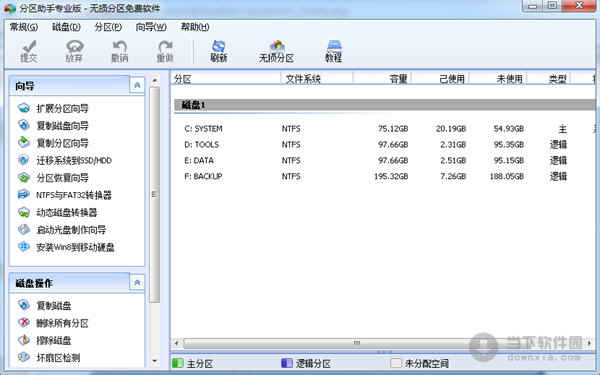This screenshot has height=375, width=600.
Task: Click the 75.12GB capacity value
Action: click(393, 129)
